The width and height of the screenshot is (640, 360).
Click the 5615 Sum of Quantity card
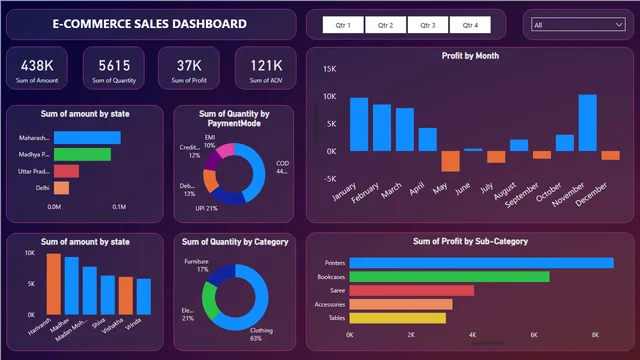(x=114, y=69)
